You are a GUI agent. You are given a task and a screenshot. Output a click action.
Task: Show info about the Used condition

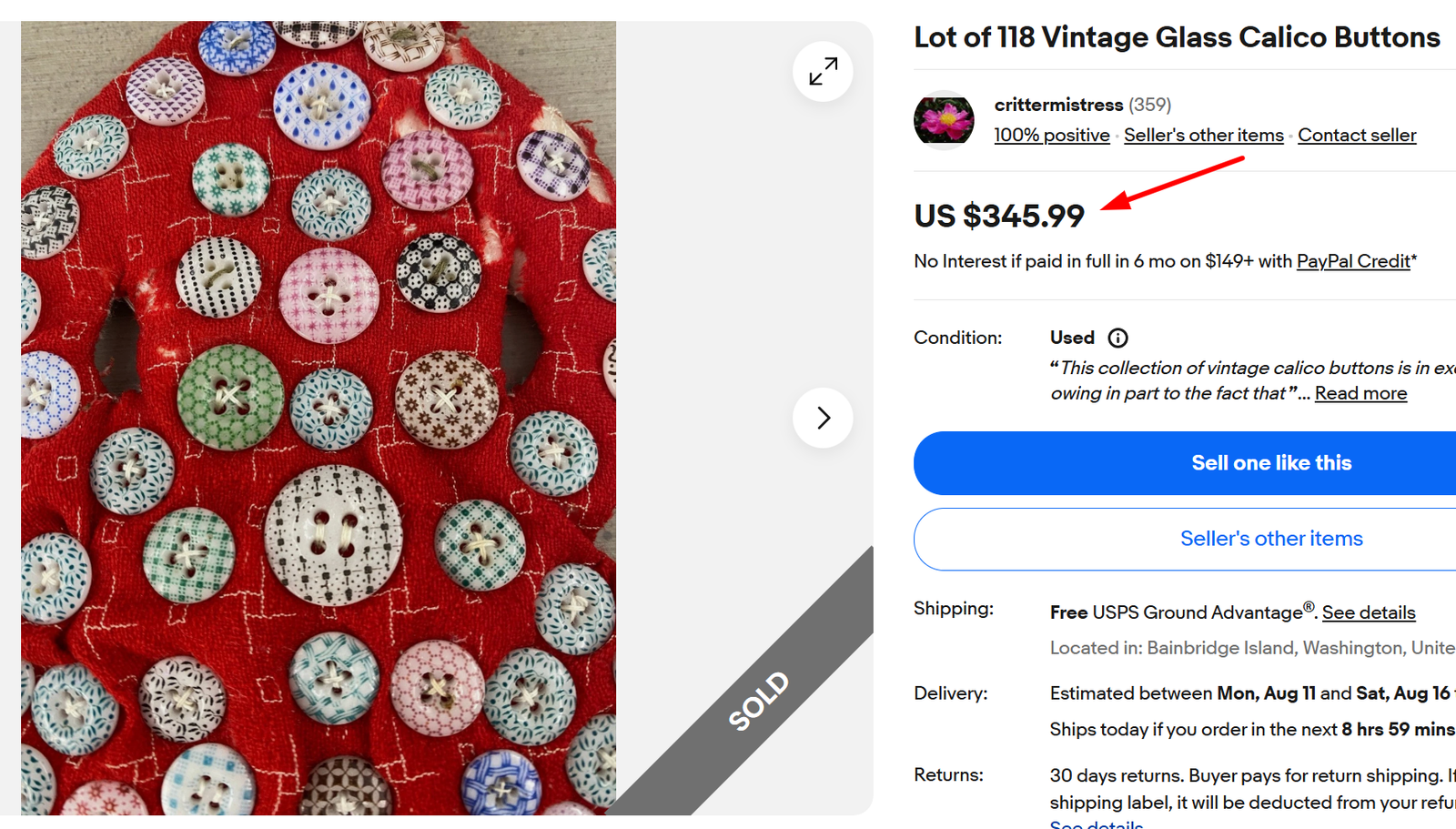[1117, 339]
